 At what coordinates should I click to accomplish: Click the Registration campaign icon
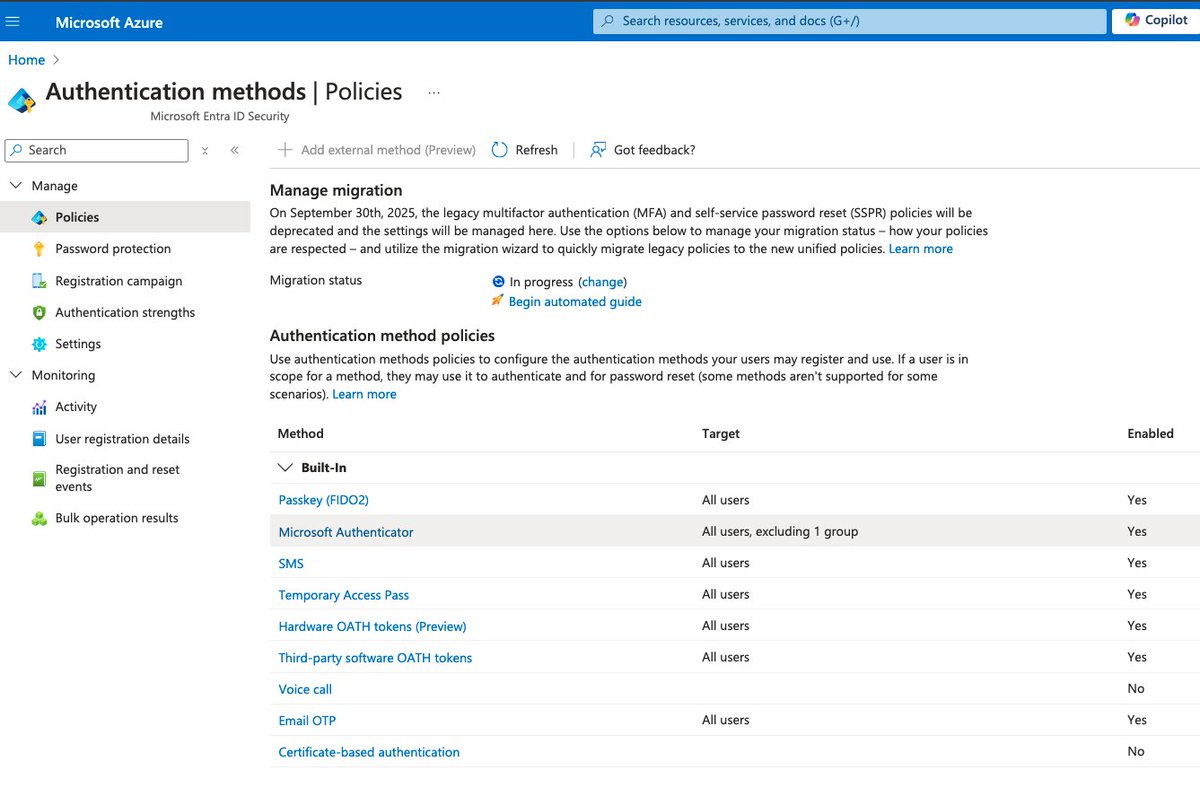point(39,281)
